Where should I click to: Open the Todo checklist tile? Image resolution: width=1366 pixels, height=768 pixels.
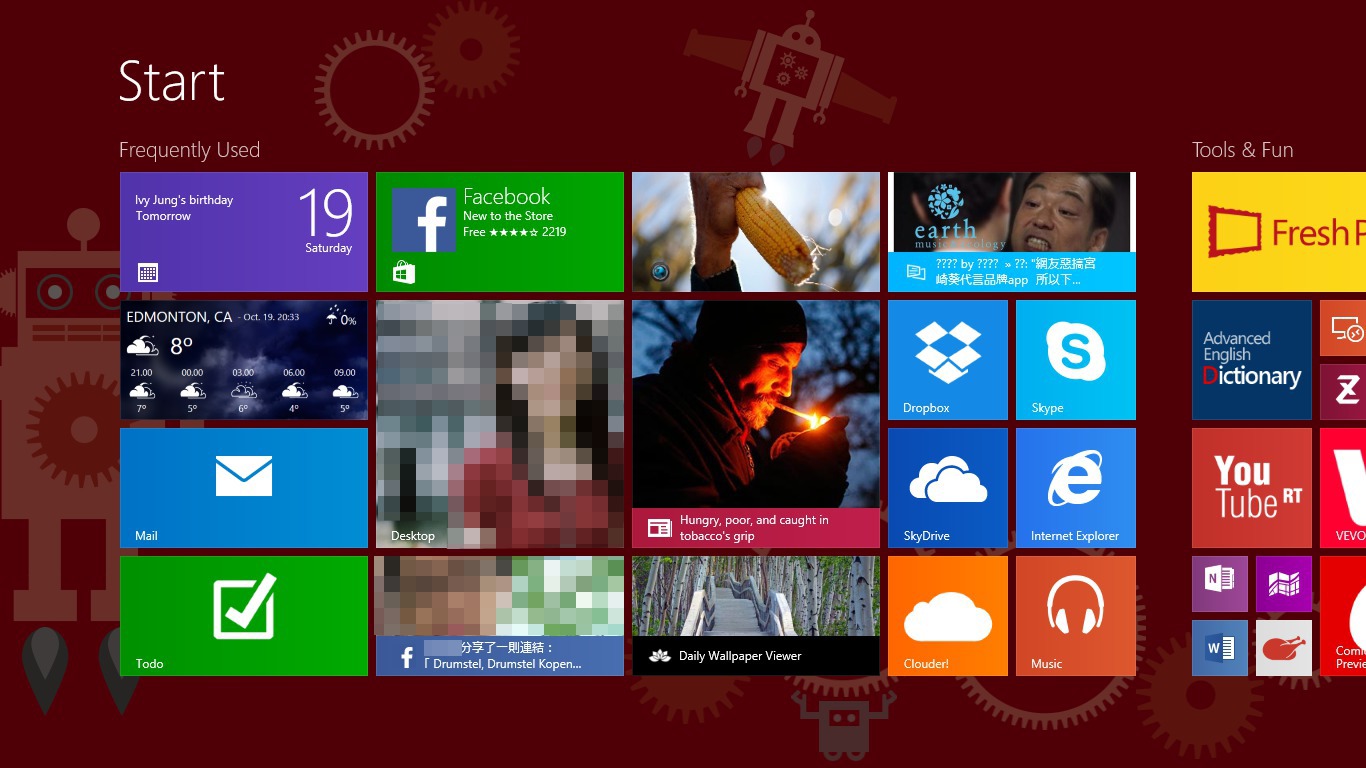pos(244,616)
